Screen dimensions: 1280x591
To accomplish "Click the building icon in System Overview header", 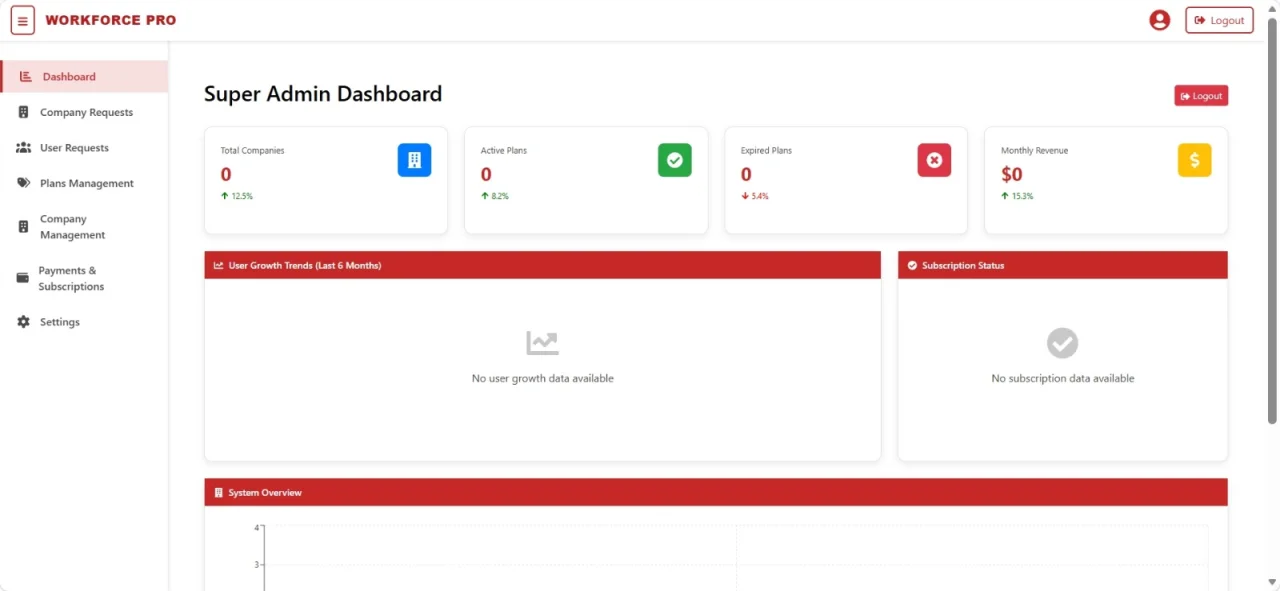I will [x=219, y=493].
